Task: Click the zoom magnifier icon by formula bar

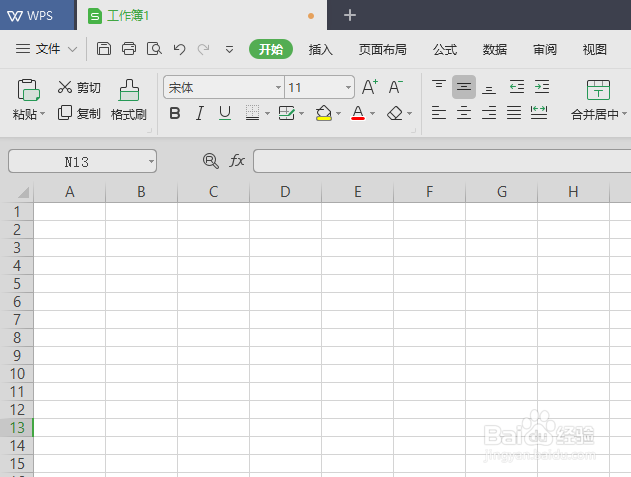Action: click(x=211, y=161)
